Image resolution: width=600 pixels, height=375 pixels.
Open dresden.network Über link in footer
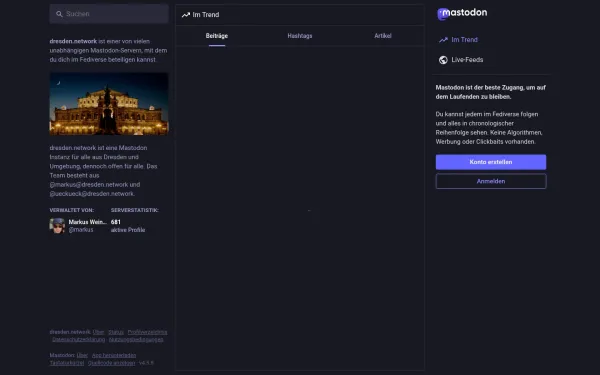click(x=98, y=332)
